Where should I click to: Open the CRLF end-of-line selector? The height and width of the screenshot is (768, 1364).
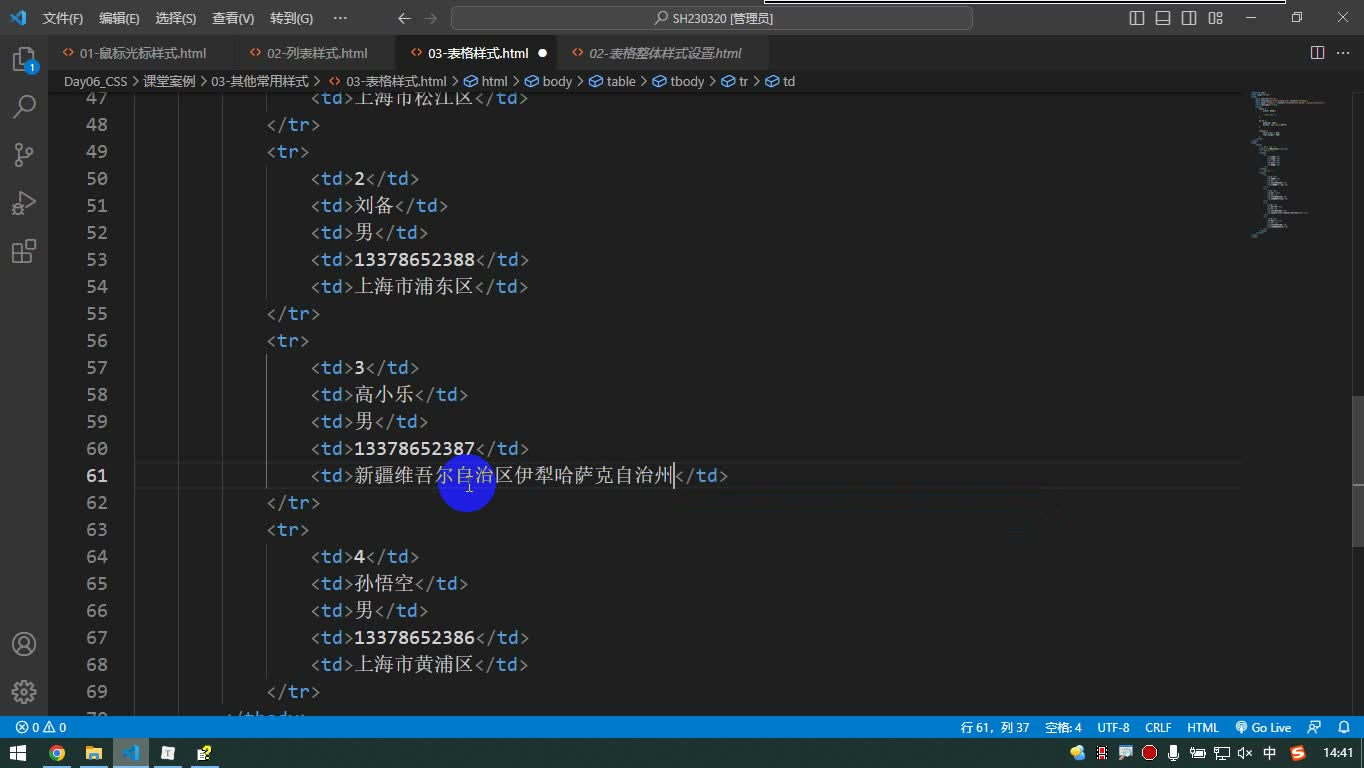pyautogui.click(x=1158, y=728)
